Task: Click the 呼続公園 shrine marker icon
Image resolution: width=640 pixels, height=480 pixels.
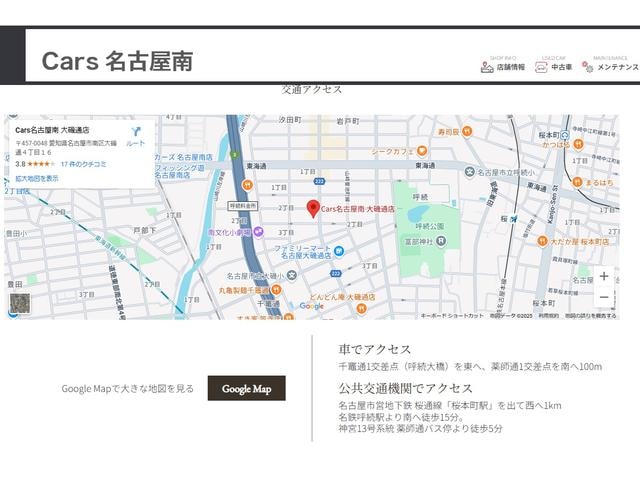Action: point(440,241)
